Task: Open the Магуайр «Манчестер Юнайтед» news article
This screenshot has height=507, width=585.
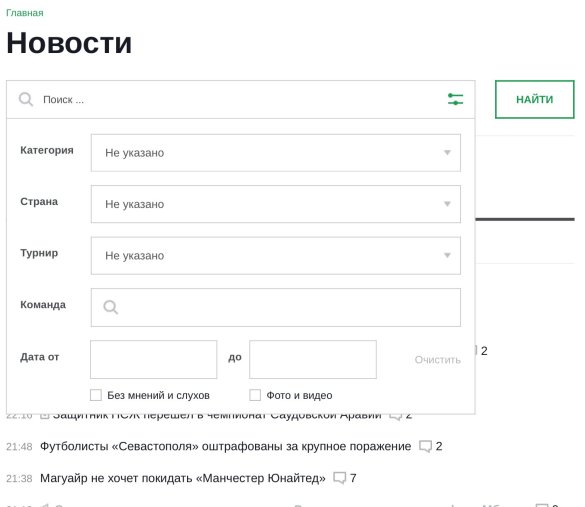Action: 182,478
